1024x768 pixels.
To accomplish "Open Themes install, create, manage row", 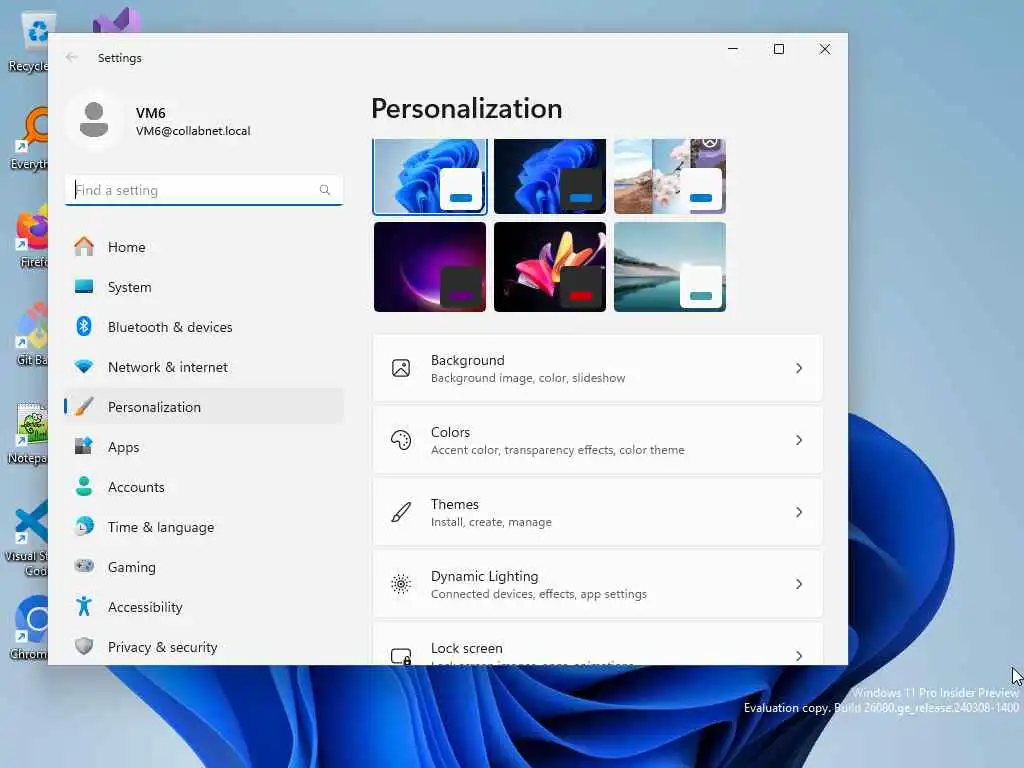I will pyautogui.click(x=598, y=512).
